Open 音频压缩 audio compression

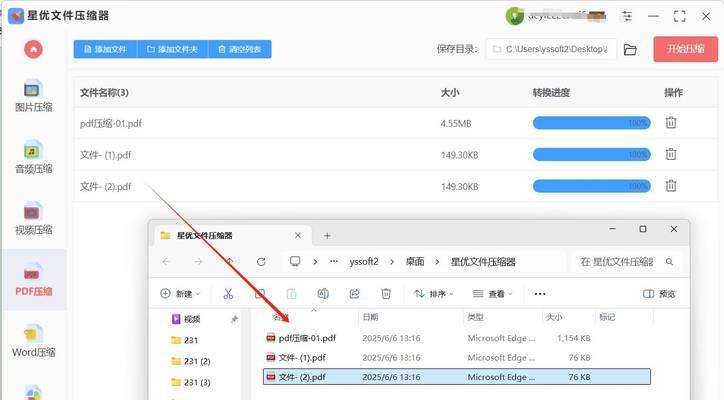click(x=33, y=158)
